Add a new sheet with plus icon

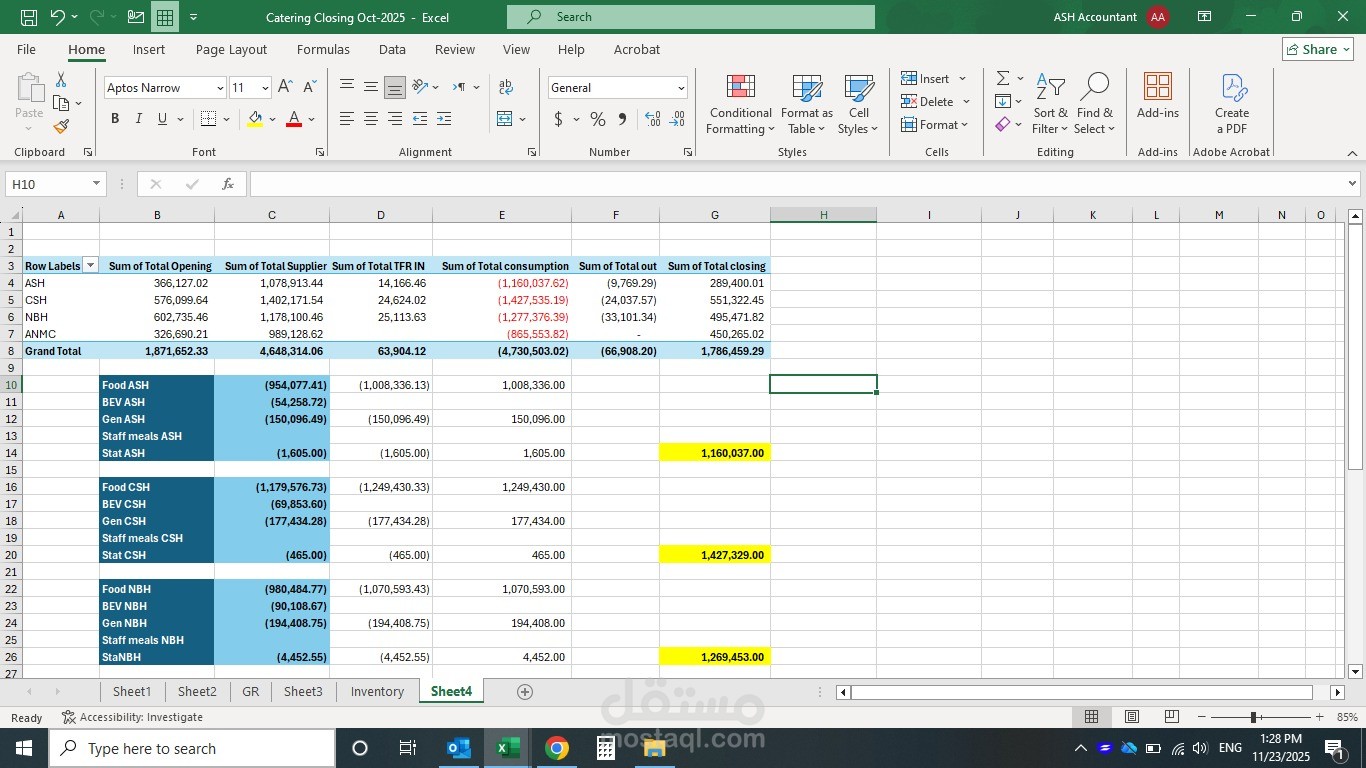[524, 692]
